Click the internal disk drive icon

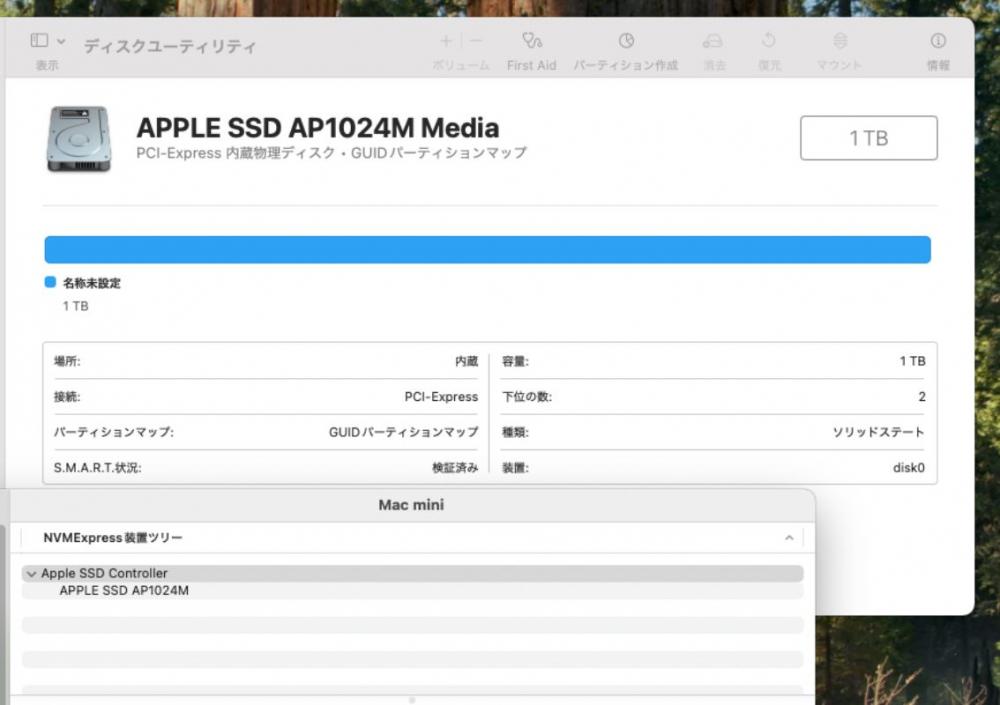click(x=79, y=138)
